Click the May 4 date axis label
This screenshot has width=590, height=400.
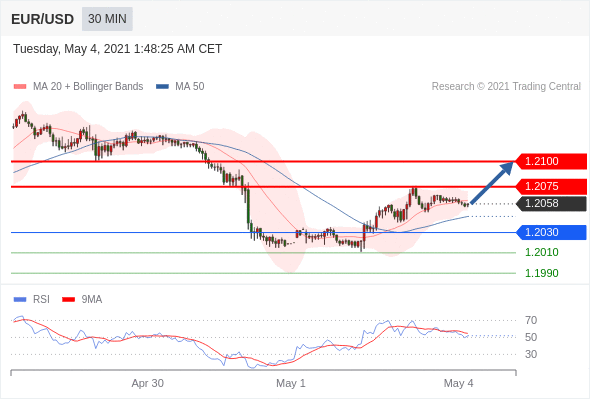458,383
